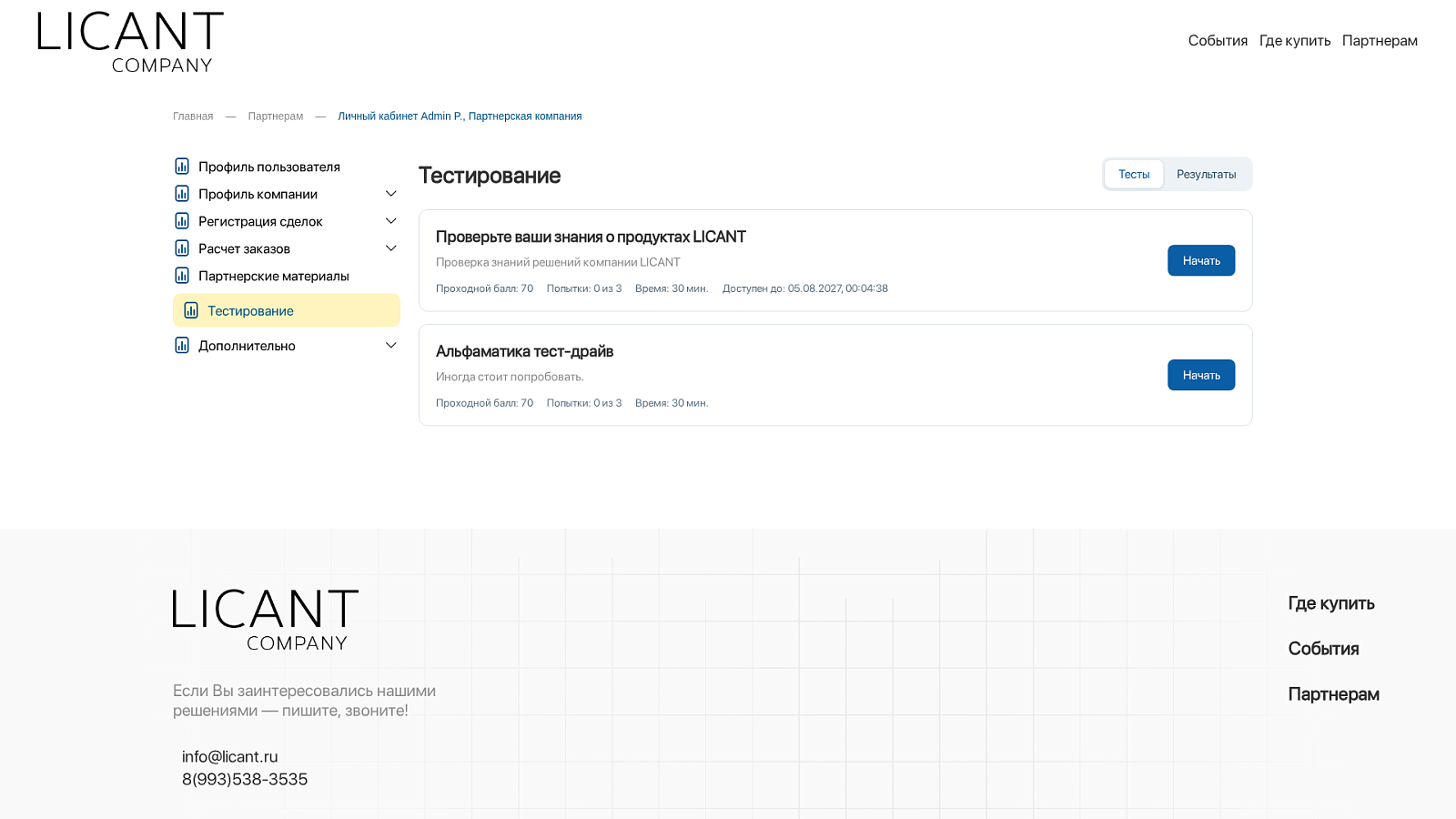Start the Альфаматика тест-драйв test

click(1201, 375)
